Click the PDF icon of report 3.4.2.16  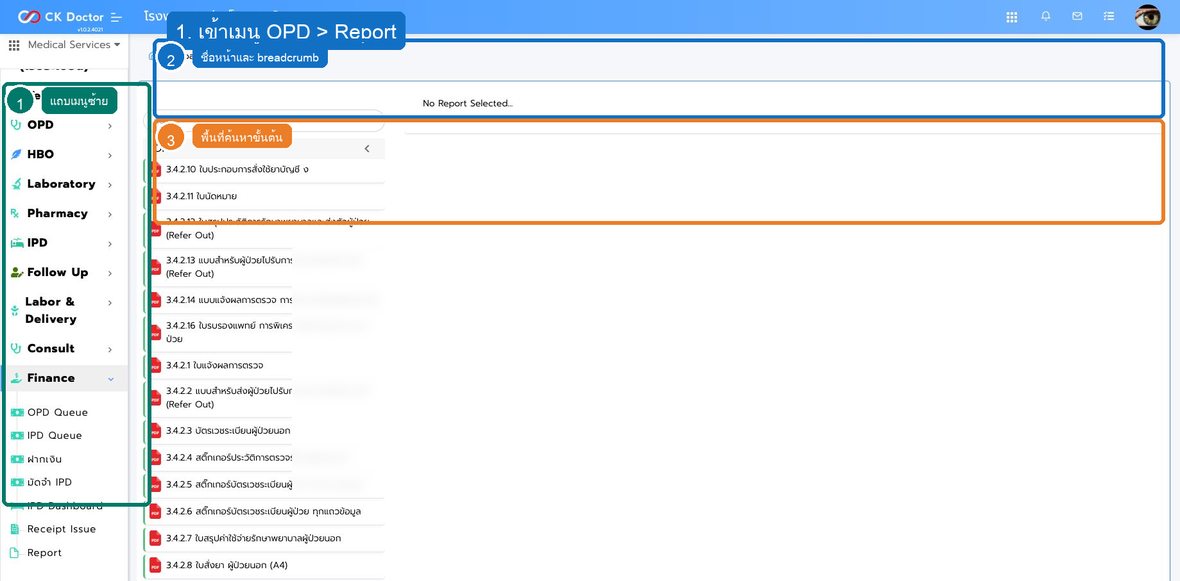pos(156,332)
